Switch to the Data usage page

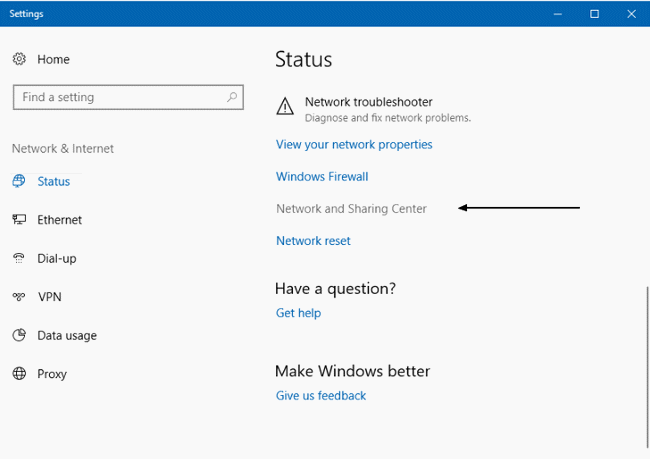click(67, 335)
